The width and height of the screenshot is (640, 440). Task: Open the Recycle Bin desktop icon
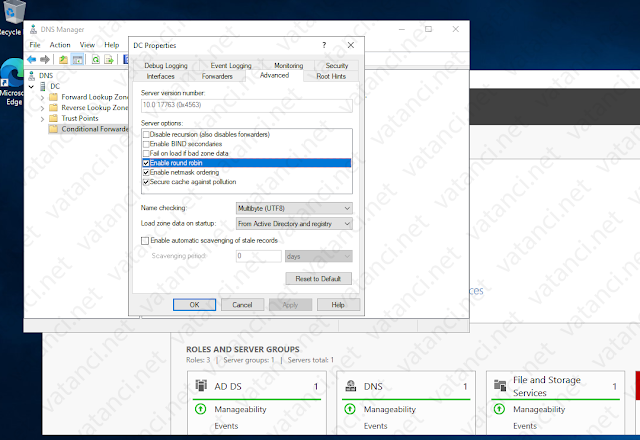tap(12, 12)
